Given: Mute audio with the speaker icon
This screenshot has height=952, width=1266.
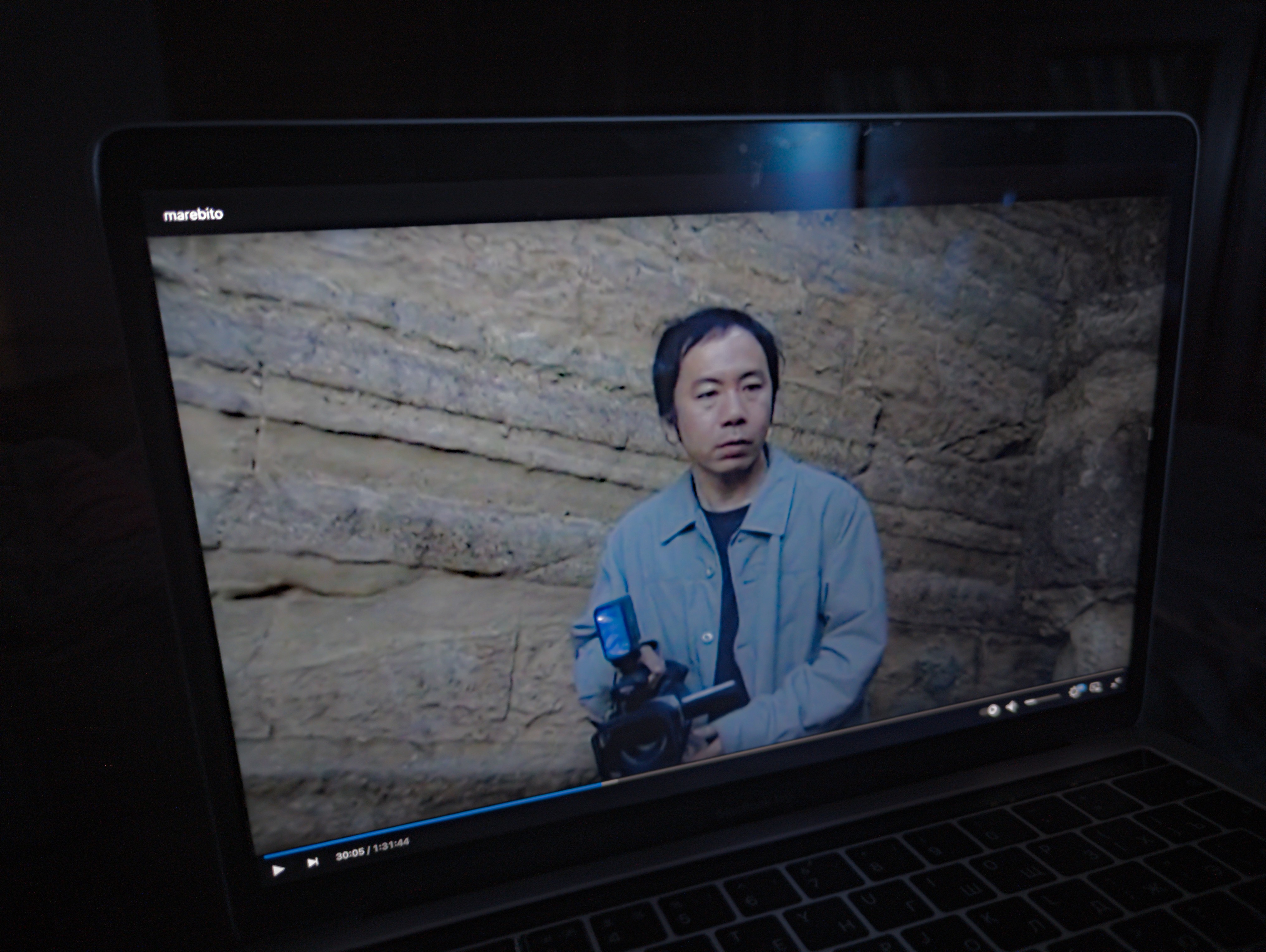Looking at the screenshot, I should pos(1012,707).
